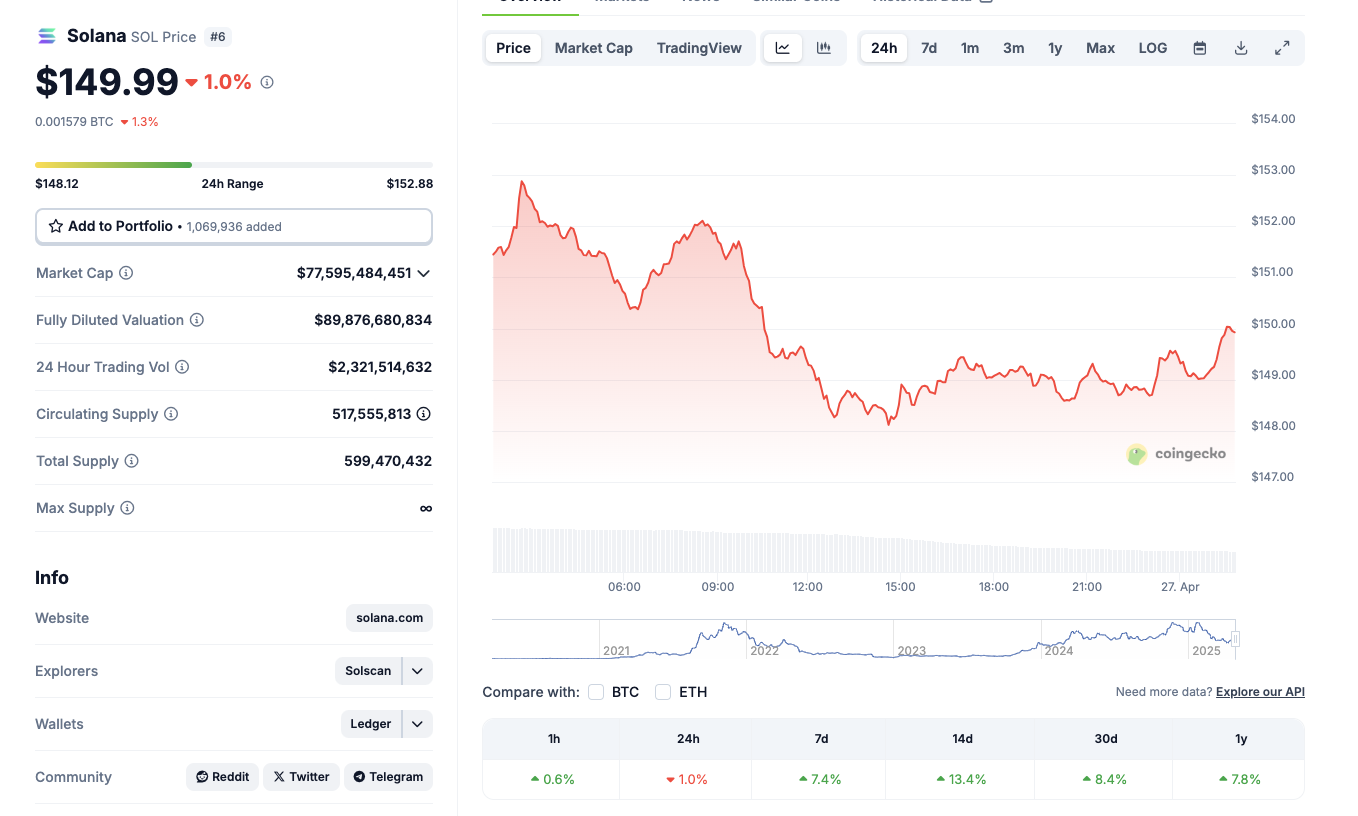Select the Market Cap chart tab
Screen dimensions: 1358x816
594,48
